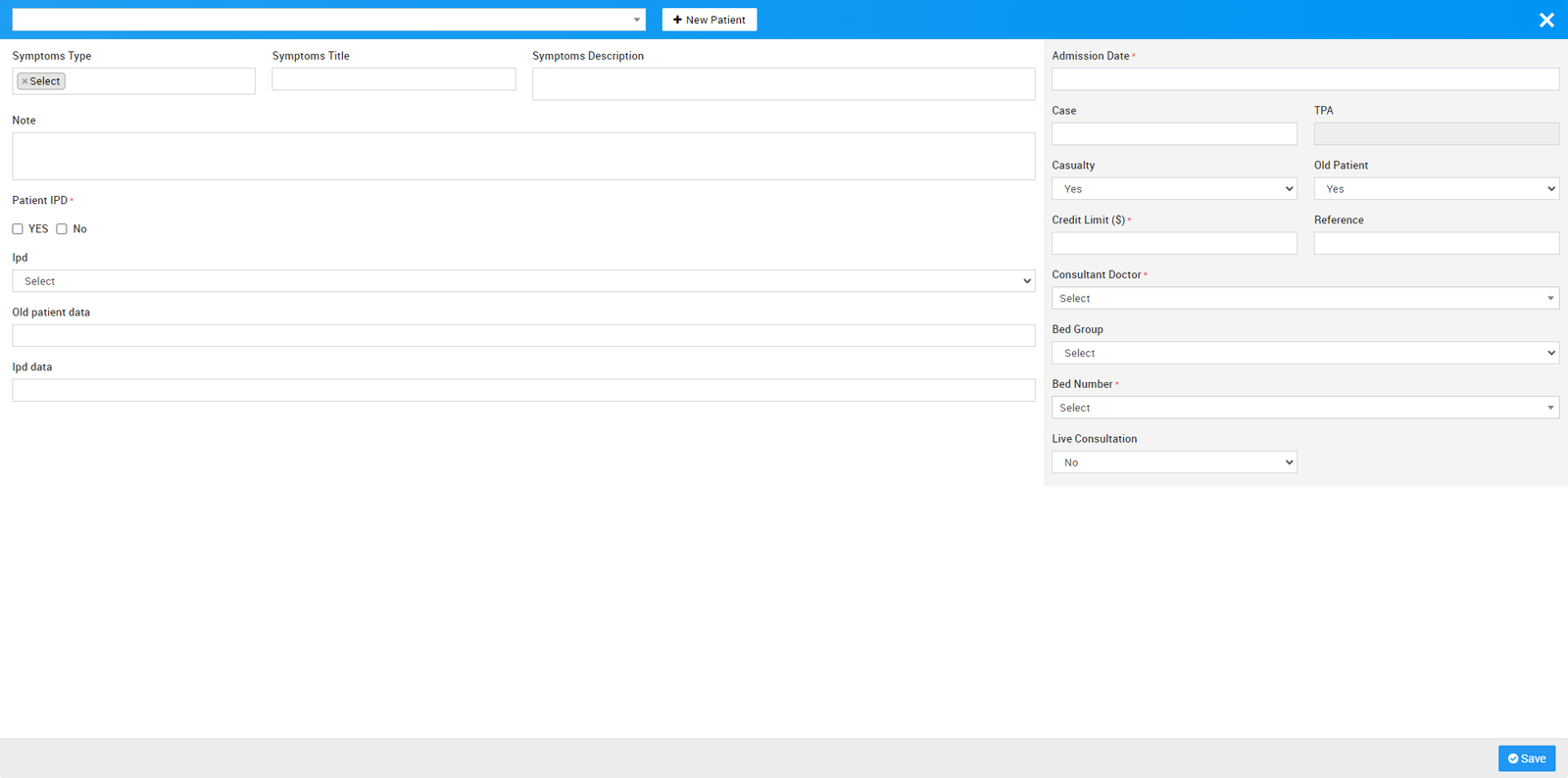Focus the Symptoms Title text field
This screenshot has width=1568, height=778.
[393, 79]
